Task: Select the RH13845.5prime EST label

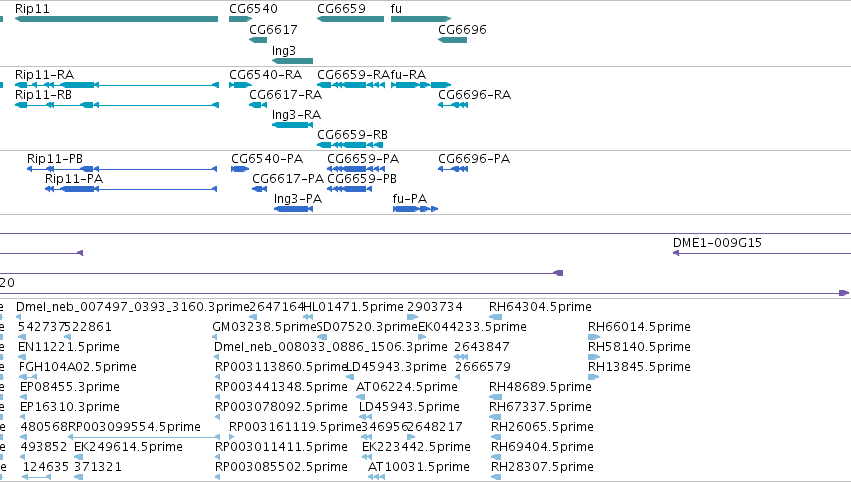Action: (639, 367)
